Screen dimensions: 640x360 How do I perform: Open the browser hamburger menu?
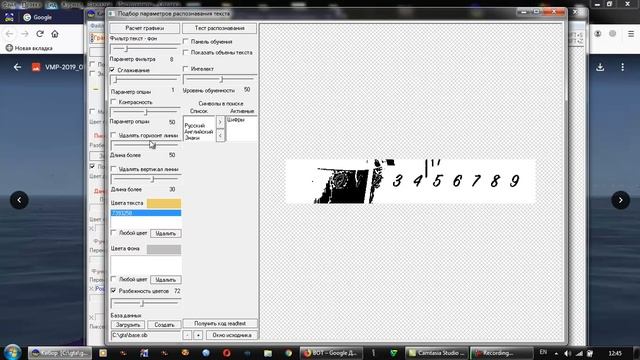[631, 34]
